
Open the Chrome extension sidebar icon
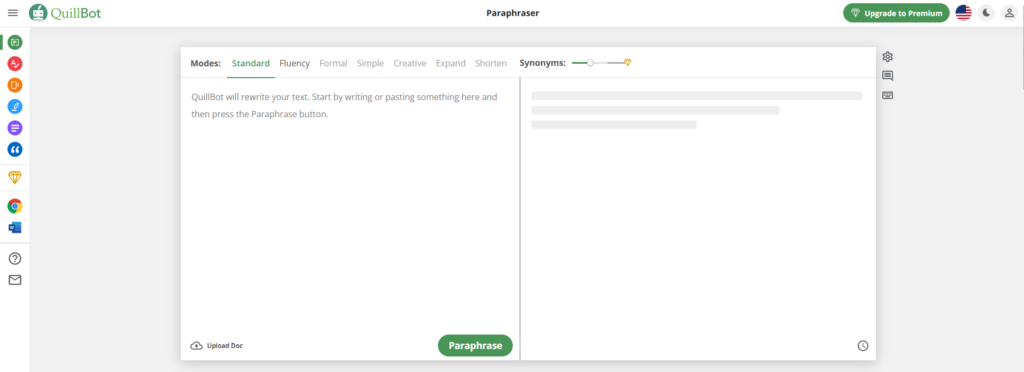click(x=15, y=206)
